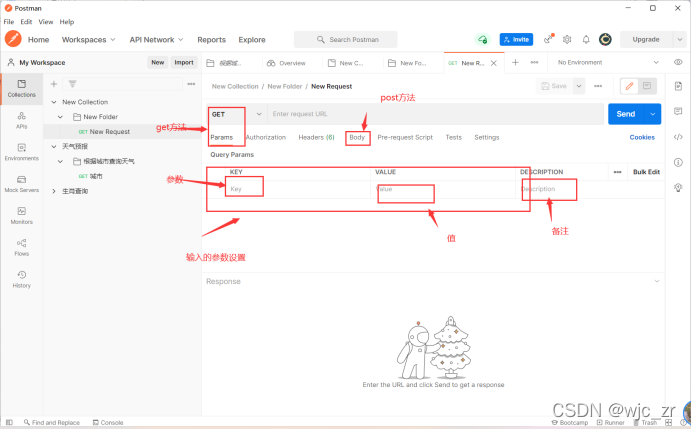Open Mock Servers in the sidebar
The height and width of the screenshot is (430, 691).
click(x=22, y=184)
